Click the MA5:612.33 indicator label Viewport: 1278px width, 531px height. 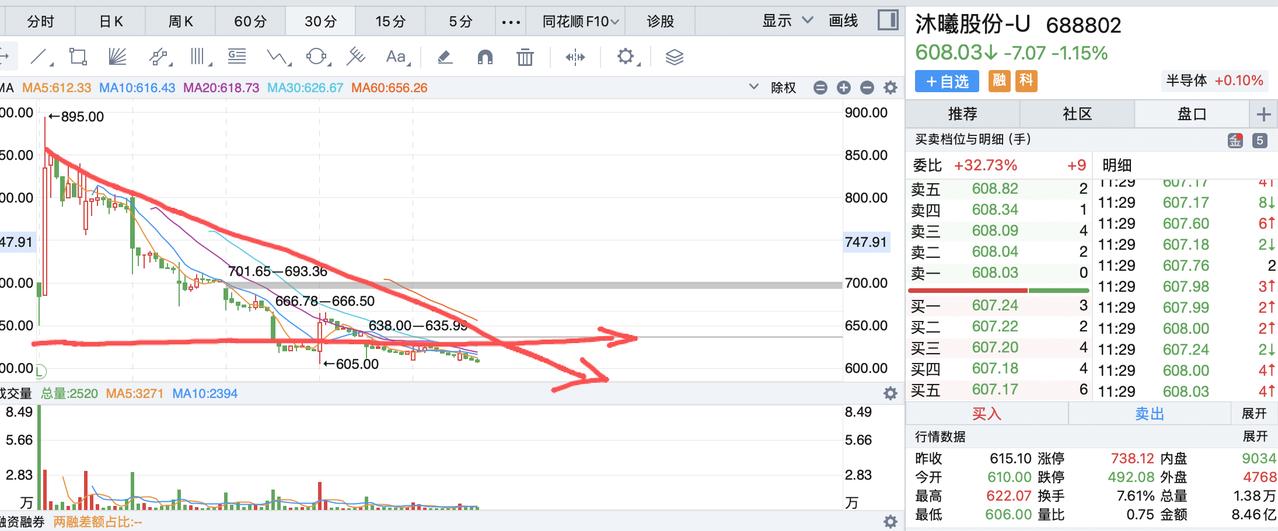point(56,88)
